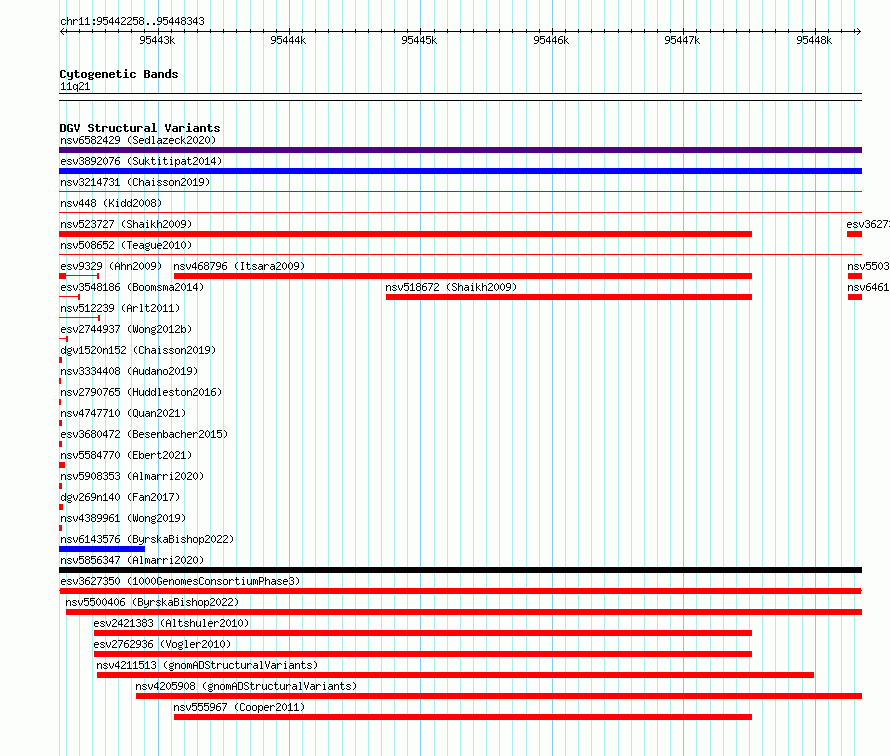Click the black nsv5856347 variant bar
The height and width of the screenshot is (756, 890).
(460, 570)
